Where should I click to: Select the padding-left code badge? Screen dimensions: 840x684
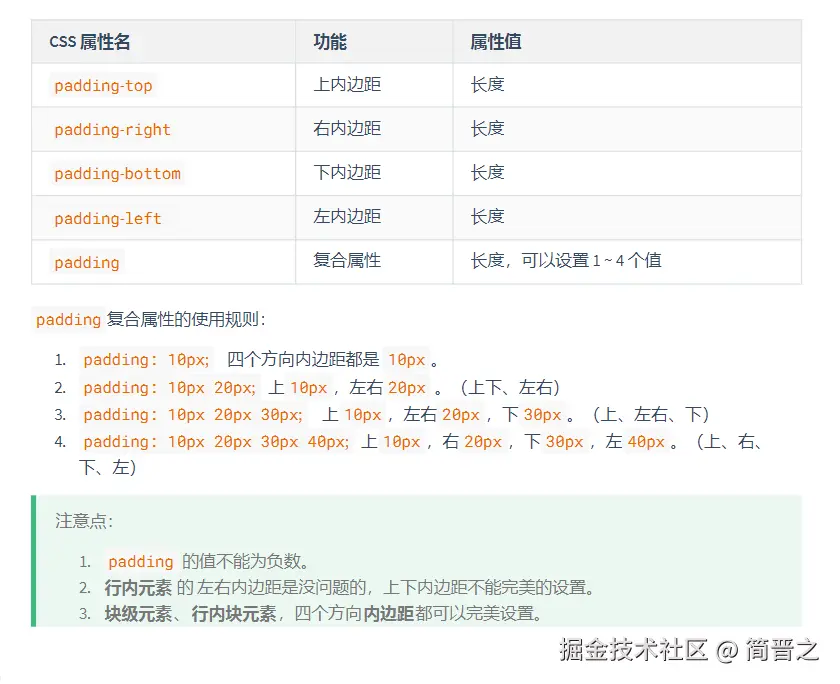(106, 217)
